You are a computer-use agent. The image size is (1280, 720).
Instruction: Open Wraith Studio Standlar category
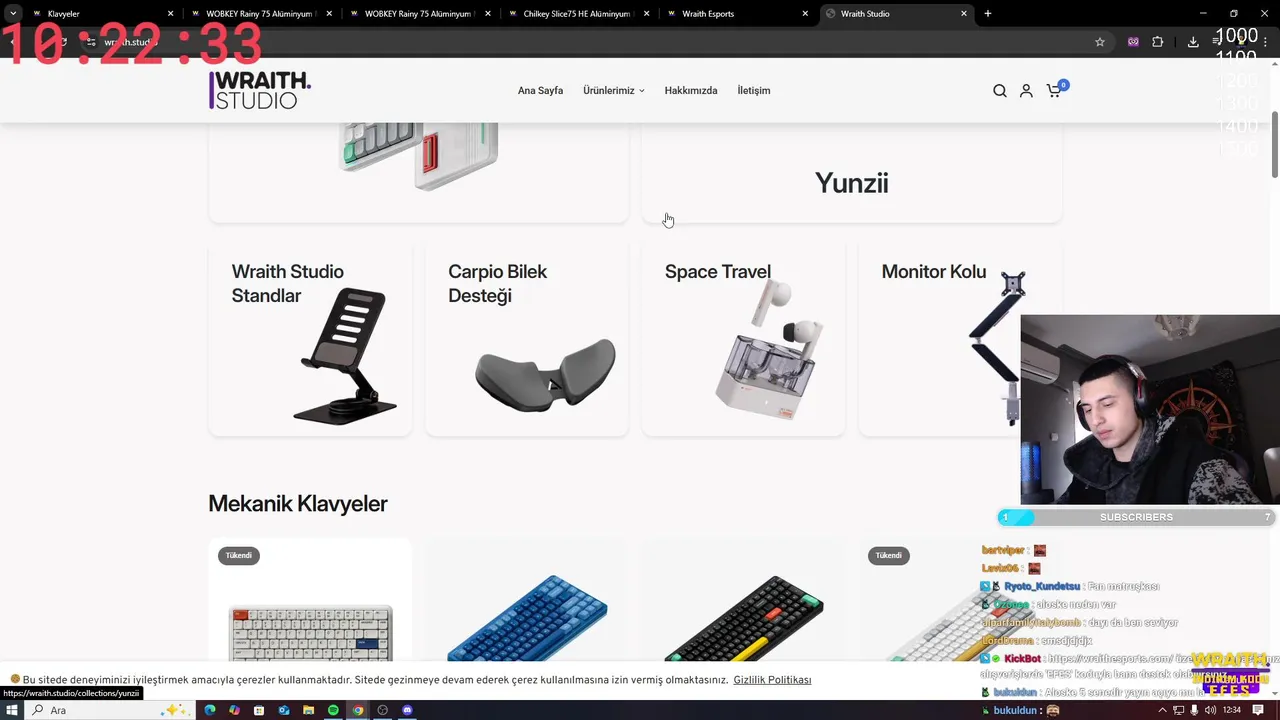pyautogui.click(x=310, y=339)
